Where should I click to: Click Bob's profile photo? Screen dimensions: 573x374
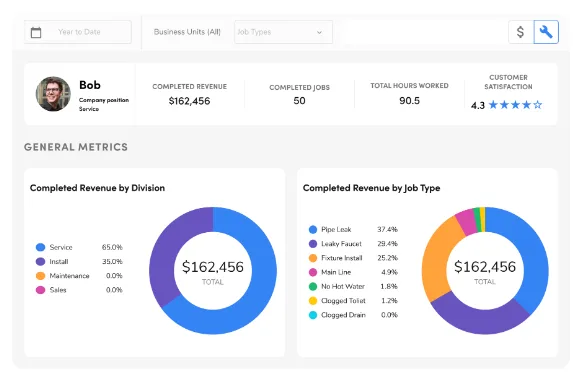coord(53,94)
